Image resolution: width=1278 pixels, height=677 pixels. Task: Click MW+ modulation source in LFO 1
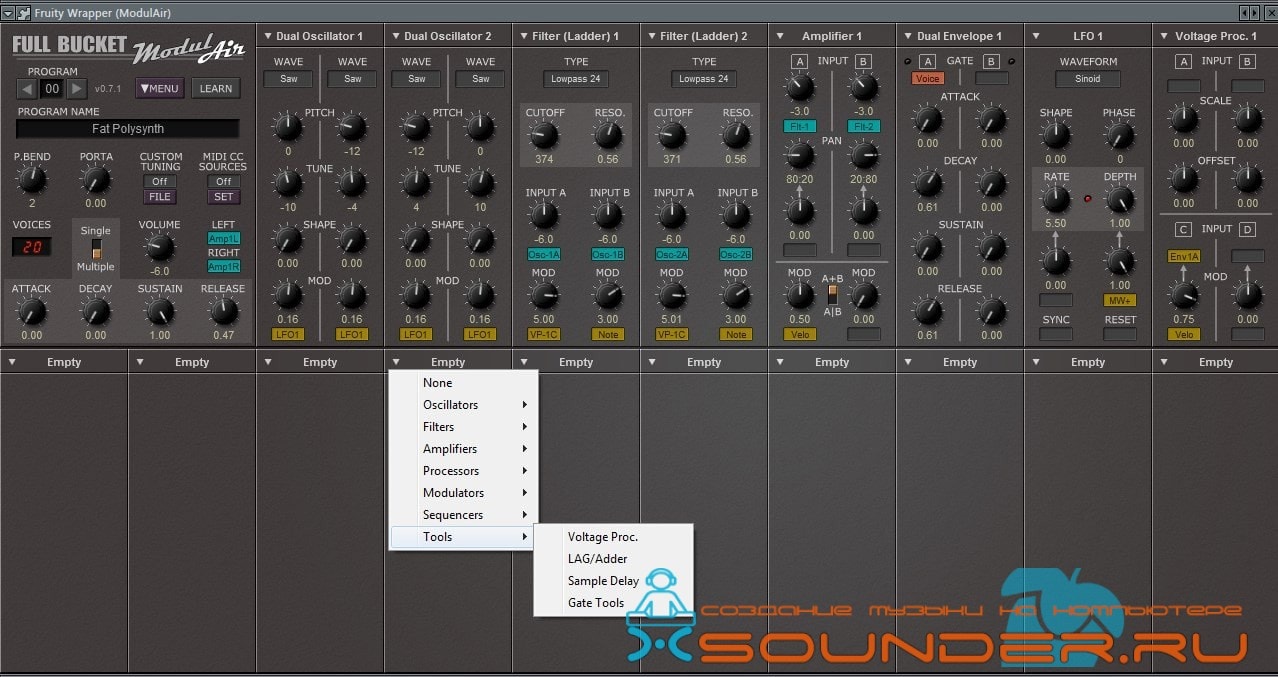(x=1120, y=300)
